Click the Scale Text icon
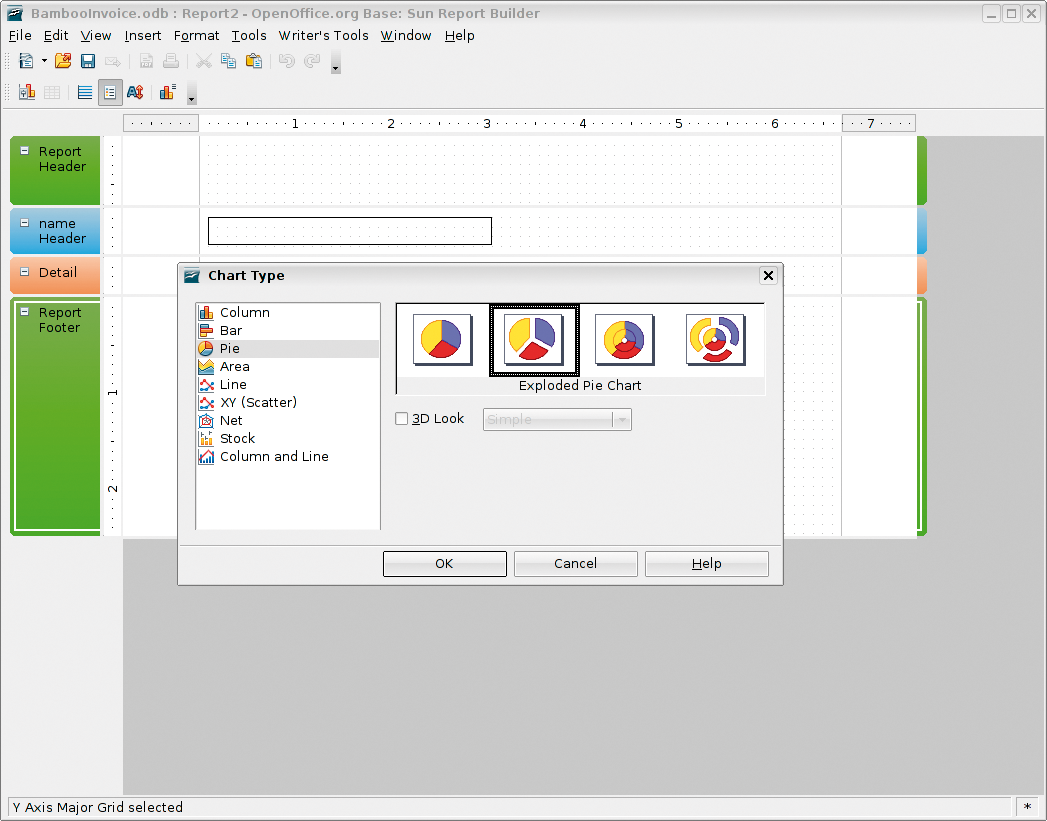 click(135, 92)
